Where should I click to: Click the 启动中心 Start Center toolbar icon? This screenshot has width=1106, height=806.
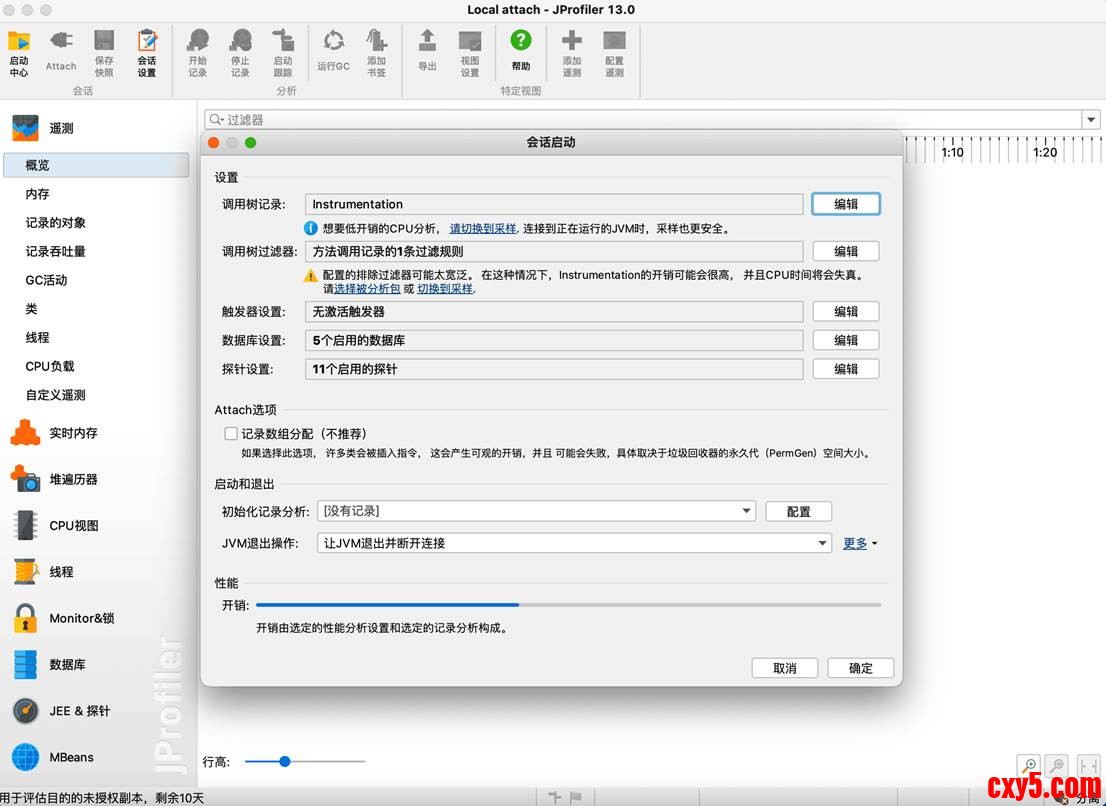pos(19,43)
